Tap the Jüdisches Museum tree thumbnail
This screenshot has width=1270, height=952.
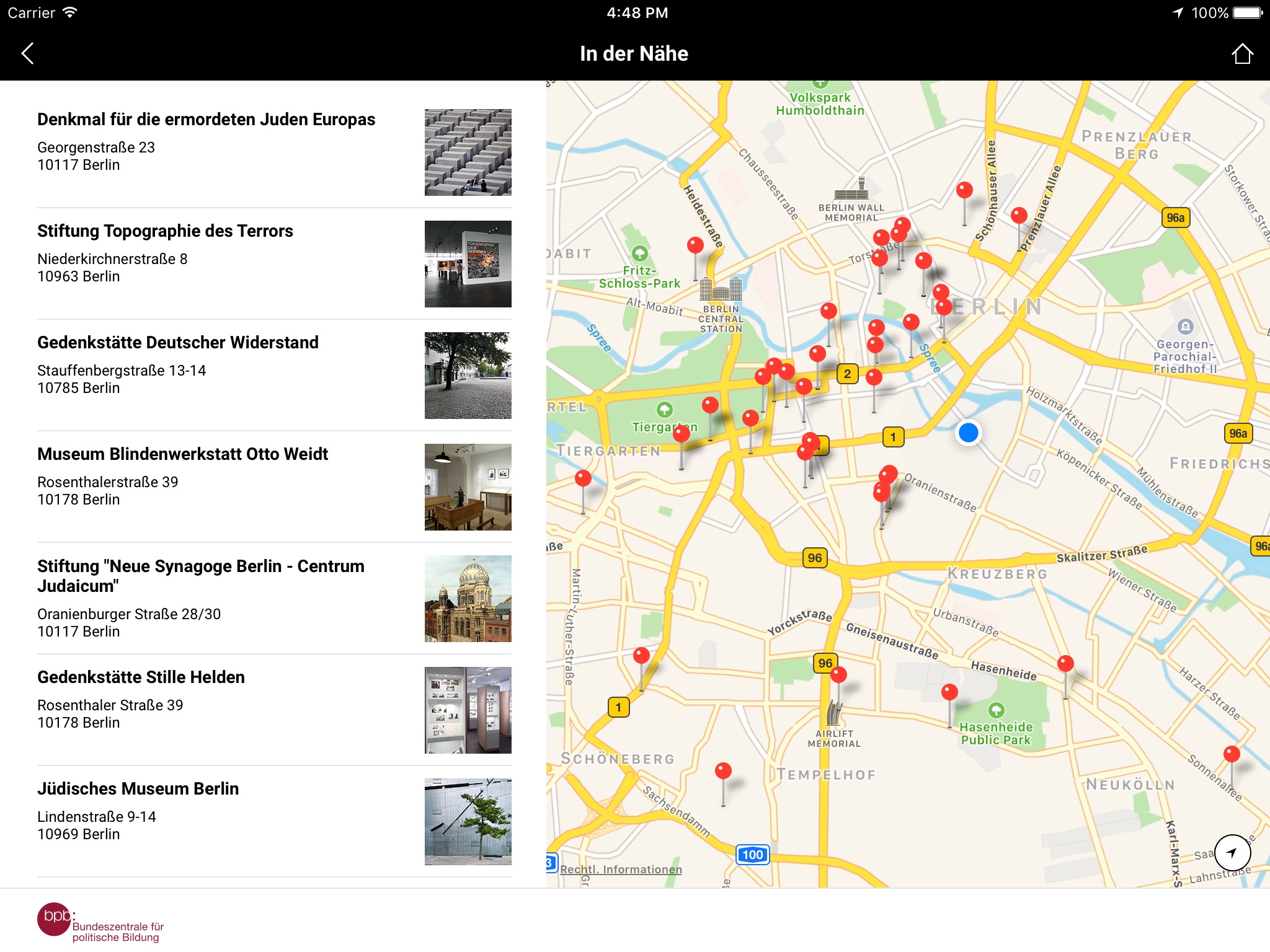(x=468, y=822)
